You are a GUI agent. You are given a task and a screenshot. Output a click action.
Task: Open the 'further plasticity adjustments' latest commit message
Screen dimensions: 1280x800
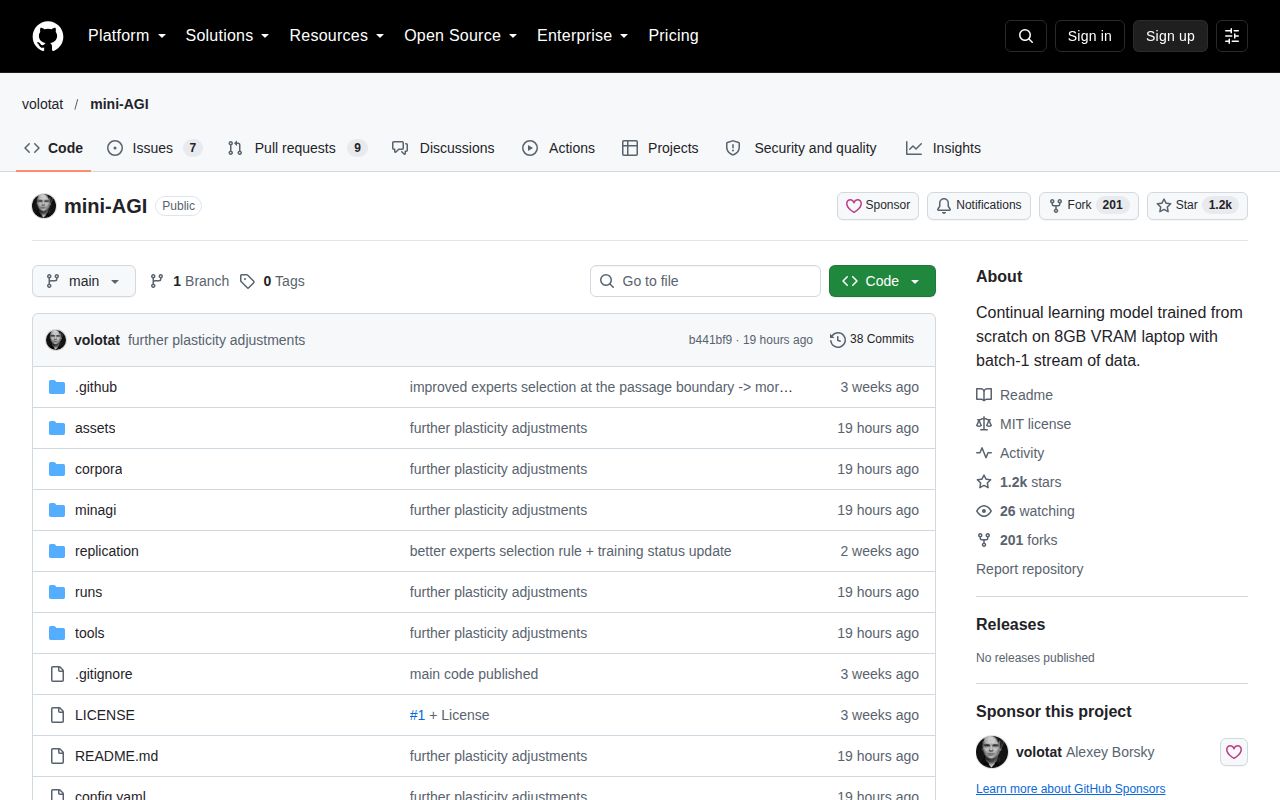pos(217,340)
